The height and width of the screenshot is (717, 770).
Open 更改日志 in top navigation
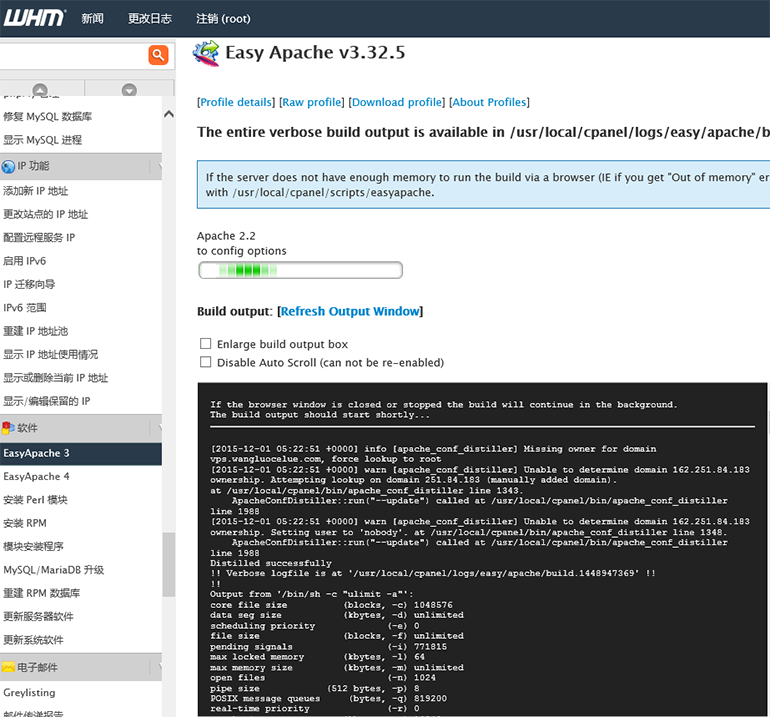pos(150,19)
